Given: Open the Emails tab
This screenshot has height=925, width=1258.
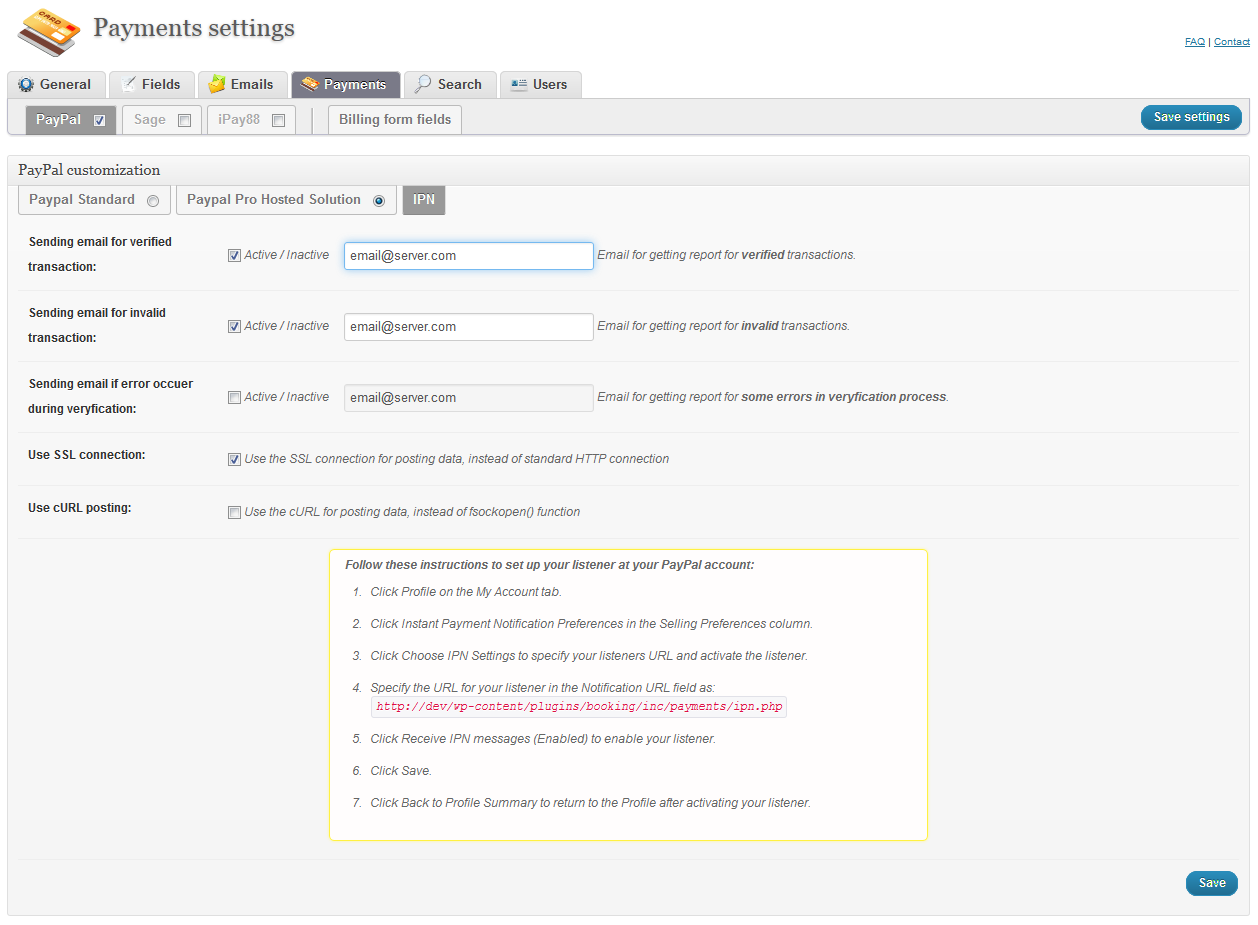Looking at the screenshot, I should coord(242,85).
